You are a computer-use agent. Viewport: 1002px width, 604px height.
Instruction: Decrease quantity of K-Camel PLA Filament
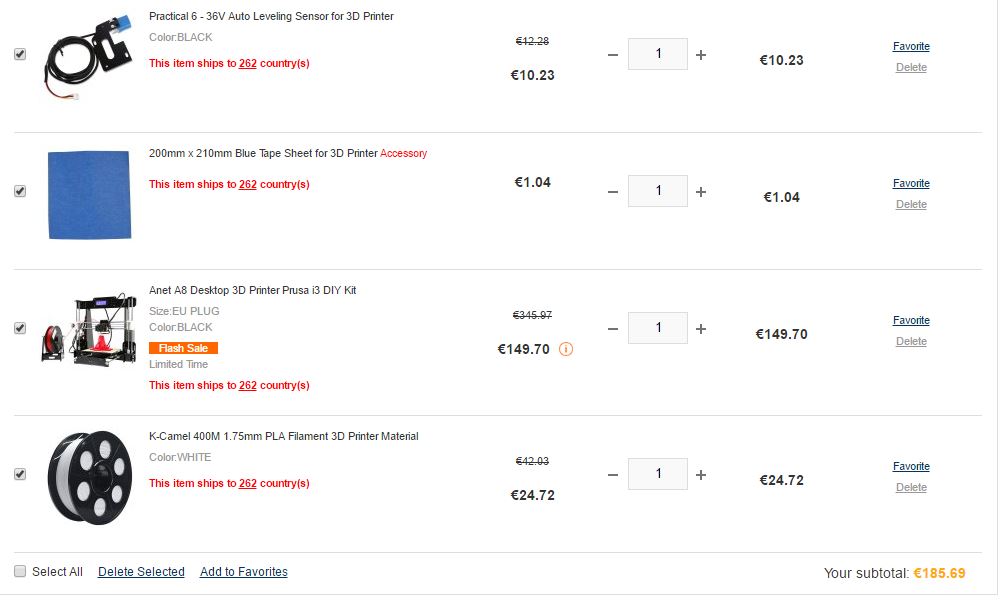pos(613,475)
